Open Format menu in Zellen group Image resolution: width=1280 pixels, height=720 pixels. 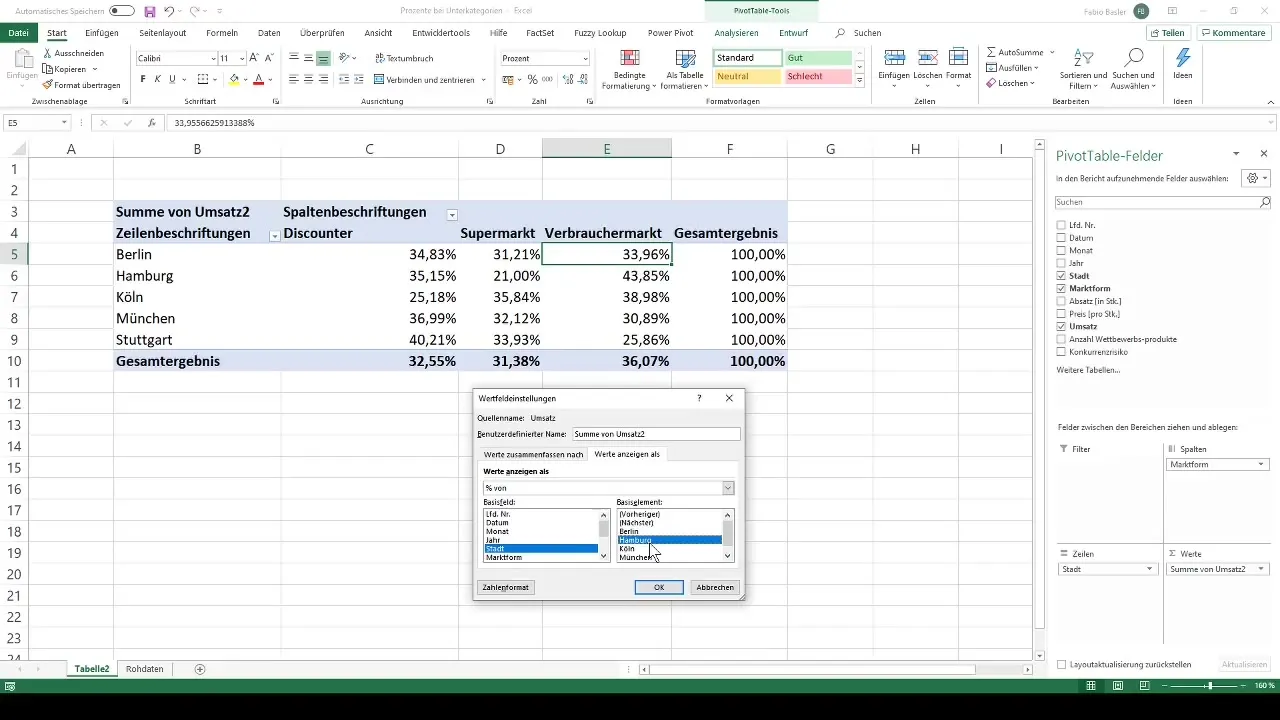coord(958,68)
